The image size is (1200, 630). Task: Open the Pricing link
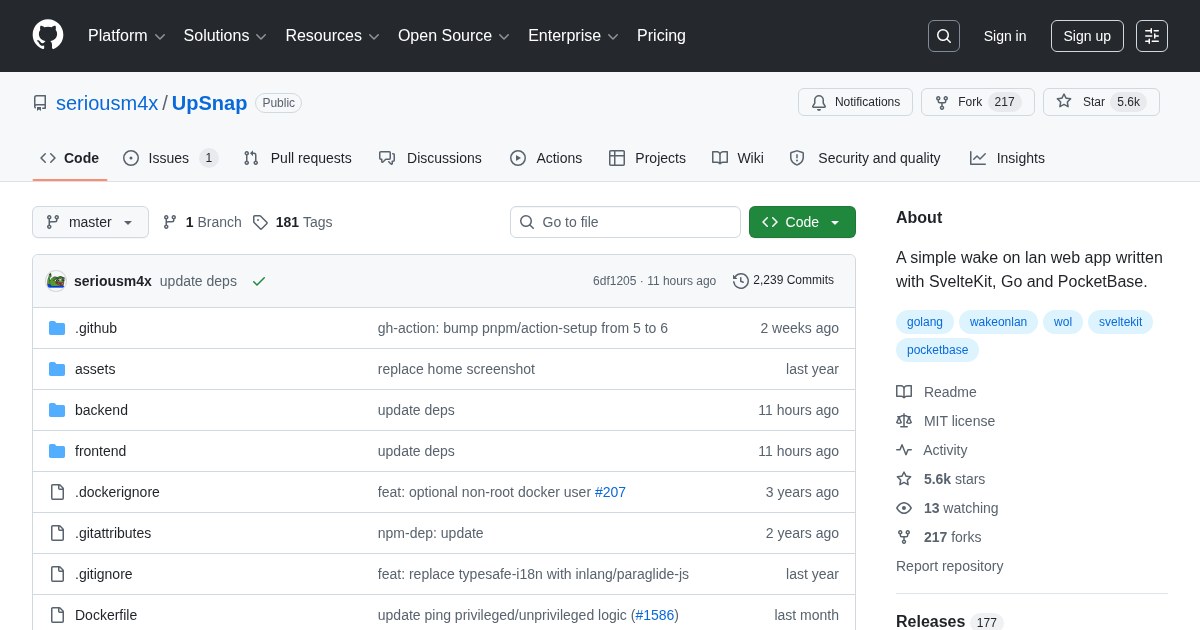coord(661,36)
